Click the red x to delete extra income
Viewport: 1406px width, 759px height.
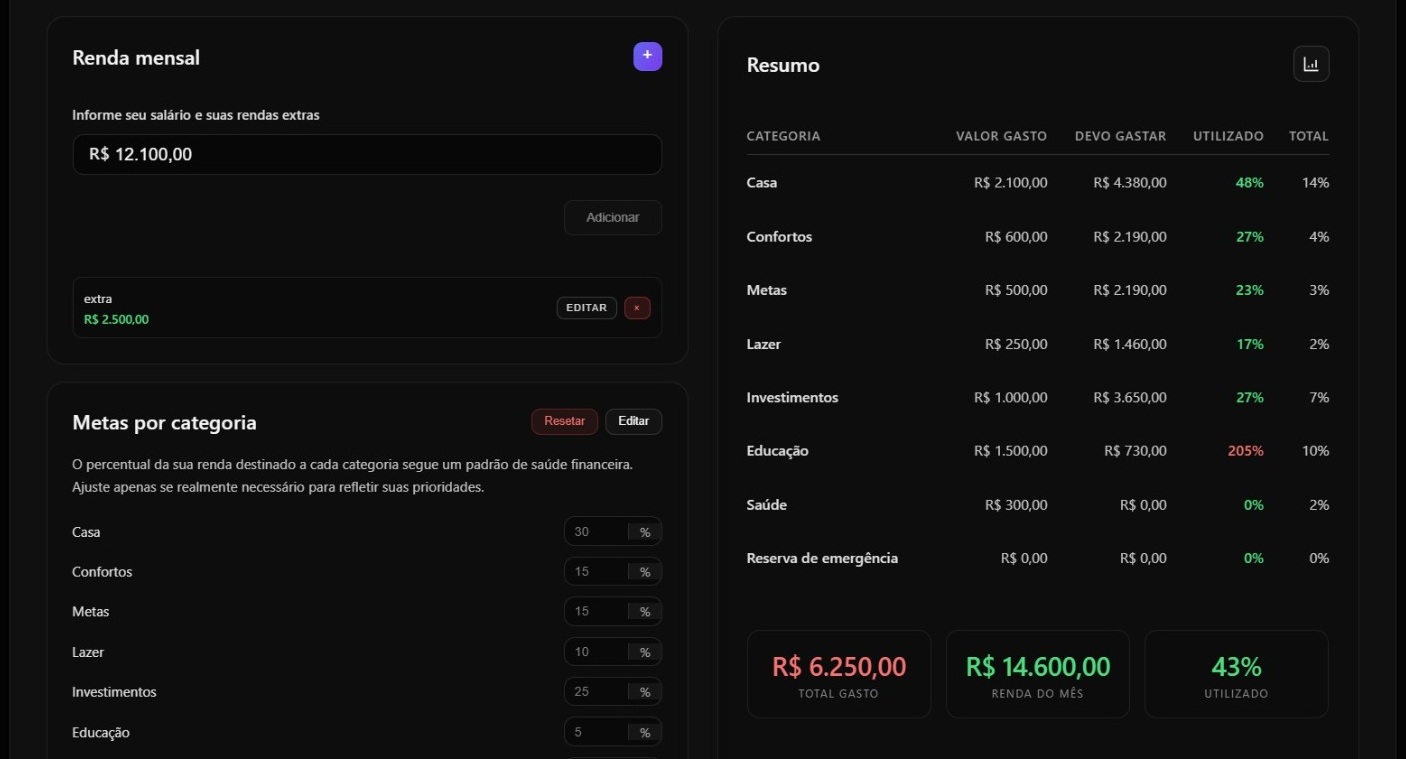(637, 307)
